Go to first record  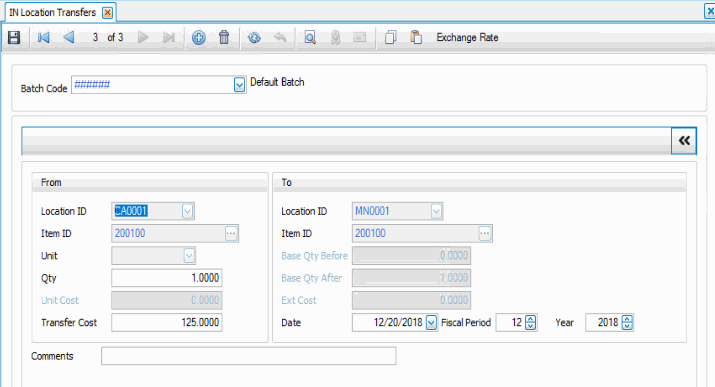(44, 37)
